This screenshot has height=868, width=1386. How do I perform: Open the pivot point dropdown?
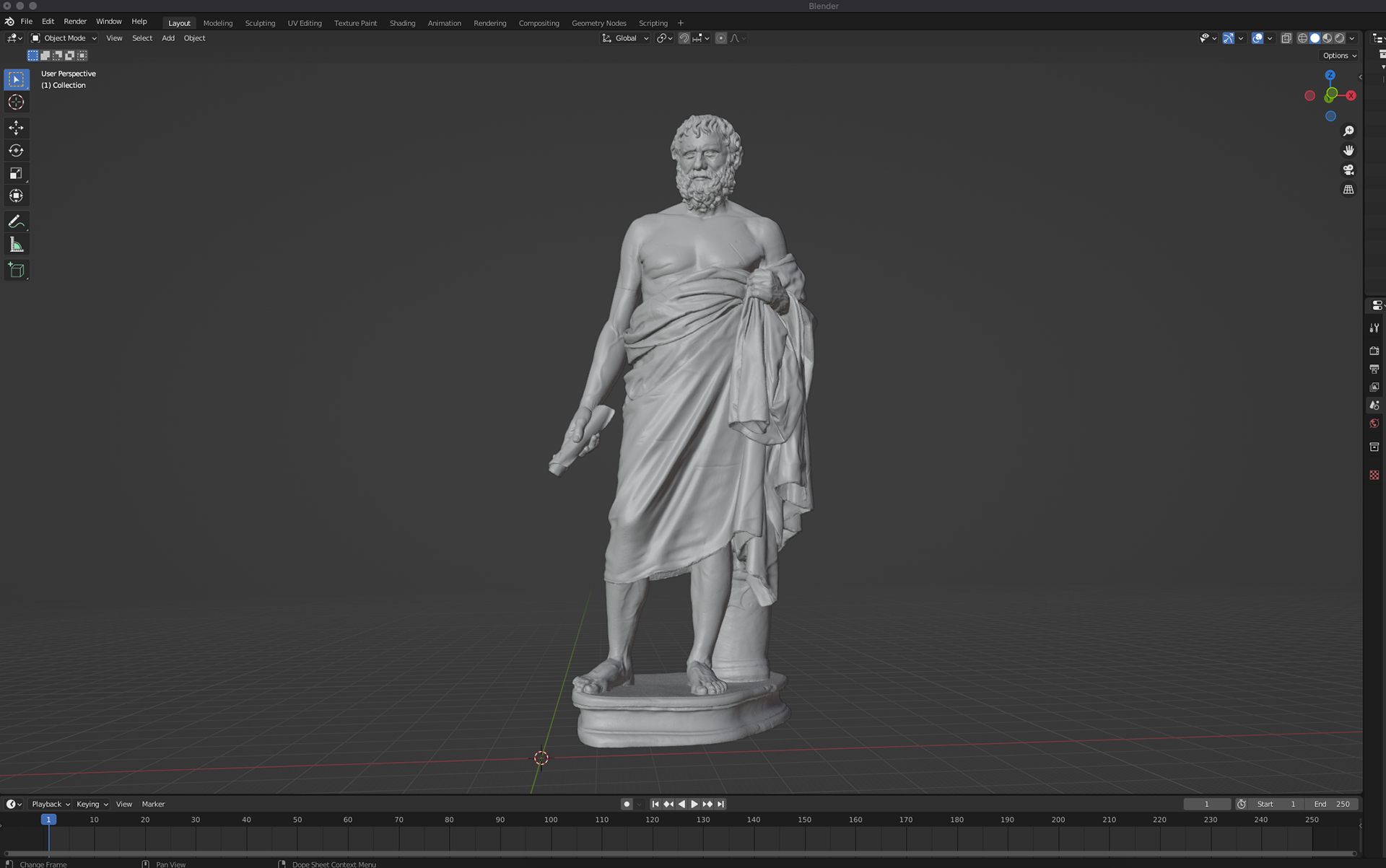(665, 38)
